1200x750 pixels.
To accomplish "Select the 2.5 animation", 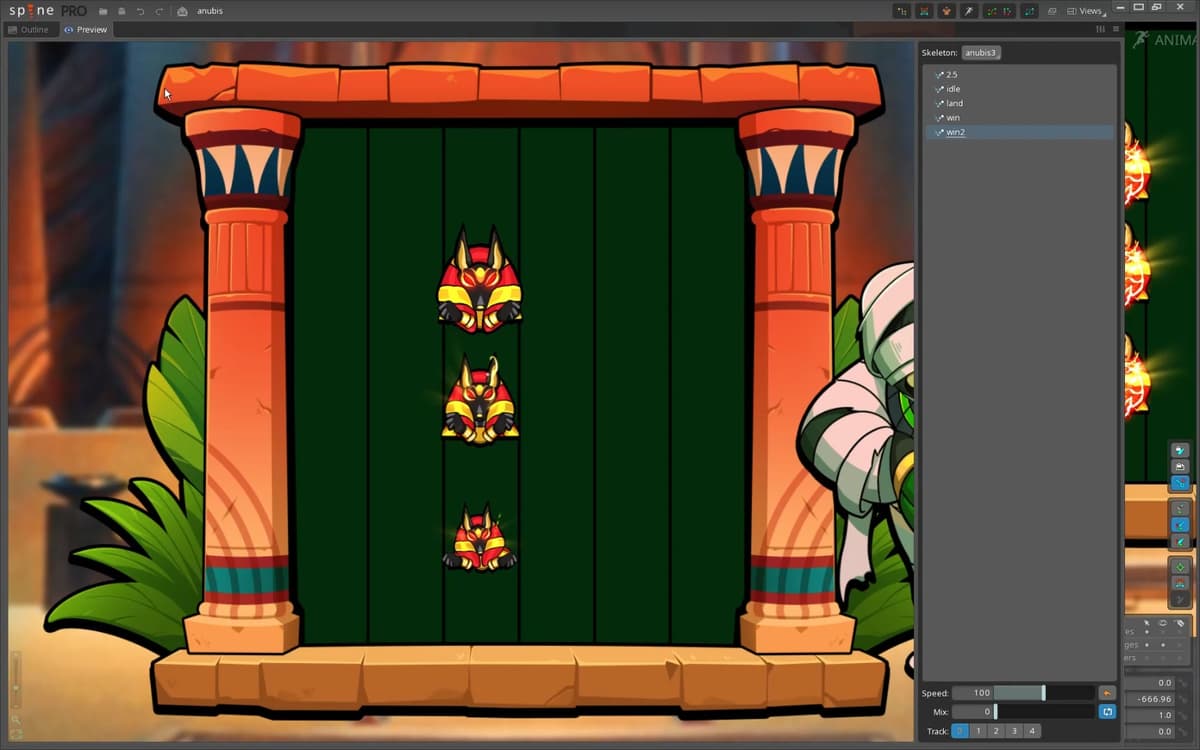I will [1018, 74].
